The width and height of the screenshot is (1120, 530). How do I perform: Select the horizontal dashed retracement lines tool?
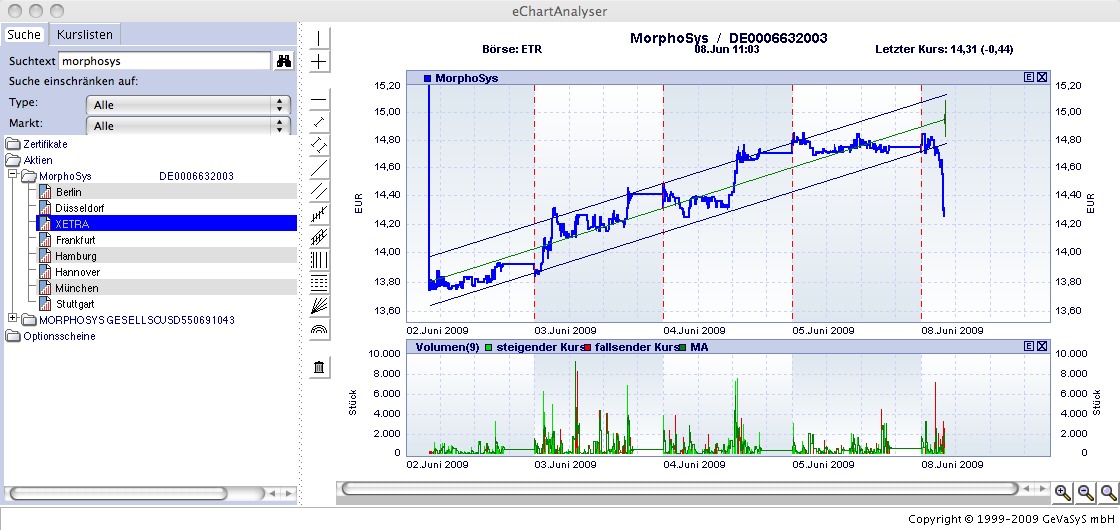tap(319, 283)
